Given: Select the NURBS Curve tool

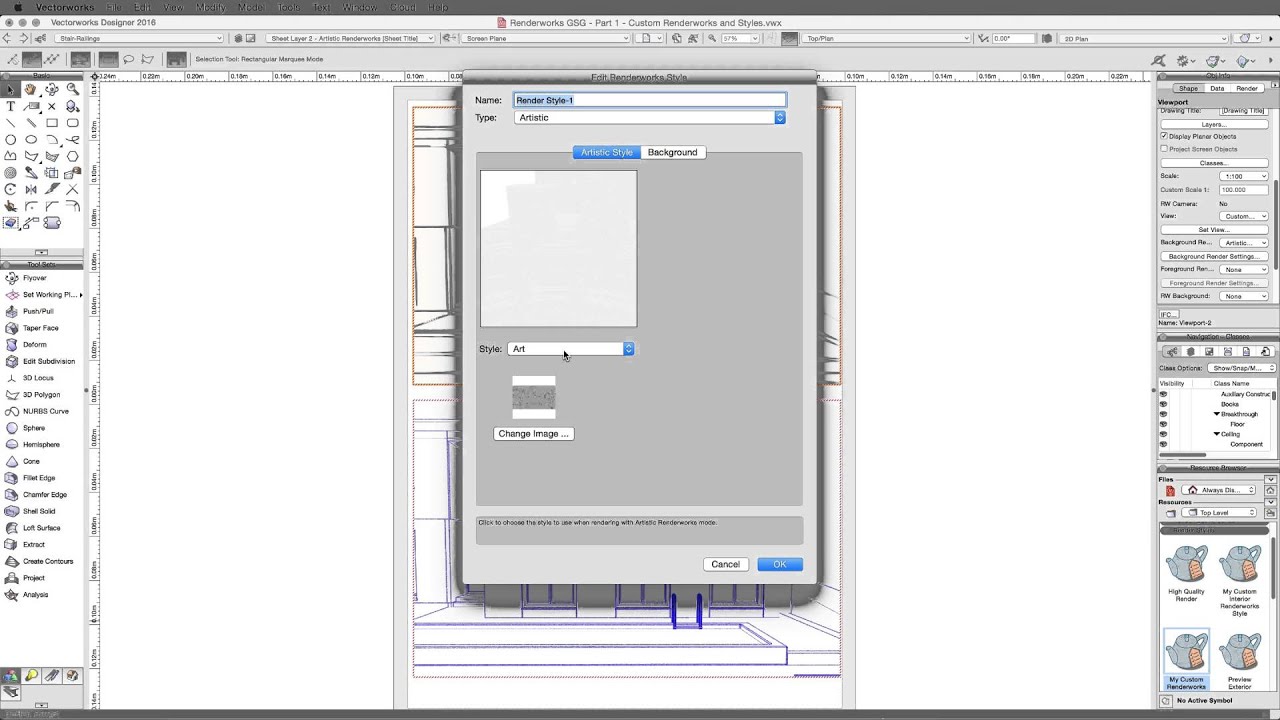Looking at the screenshot, I should pos(45,411).
